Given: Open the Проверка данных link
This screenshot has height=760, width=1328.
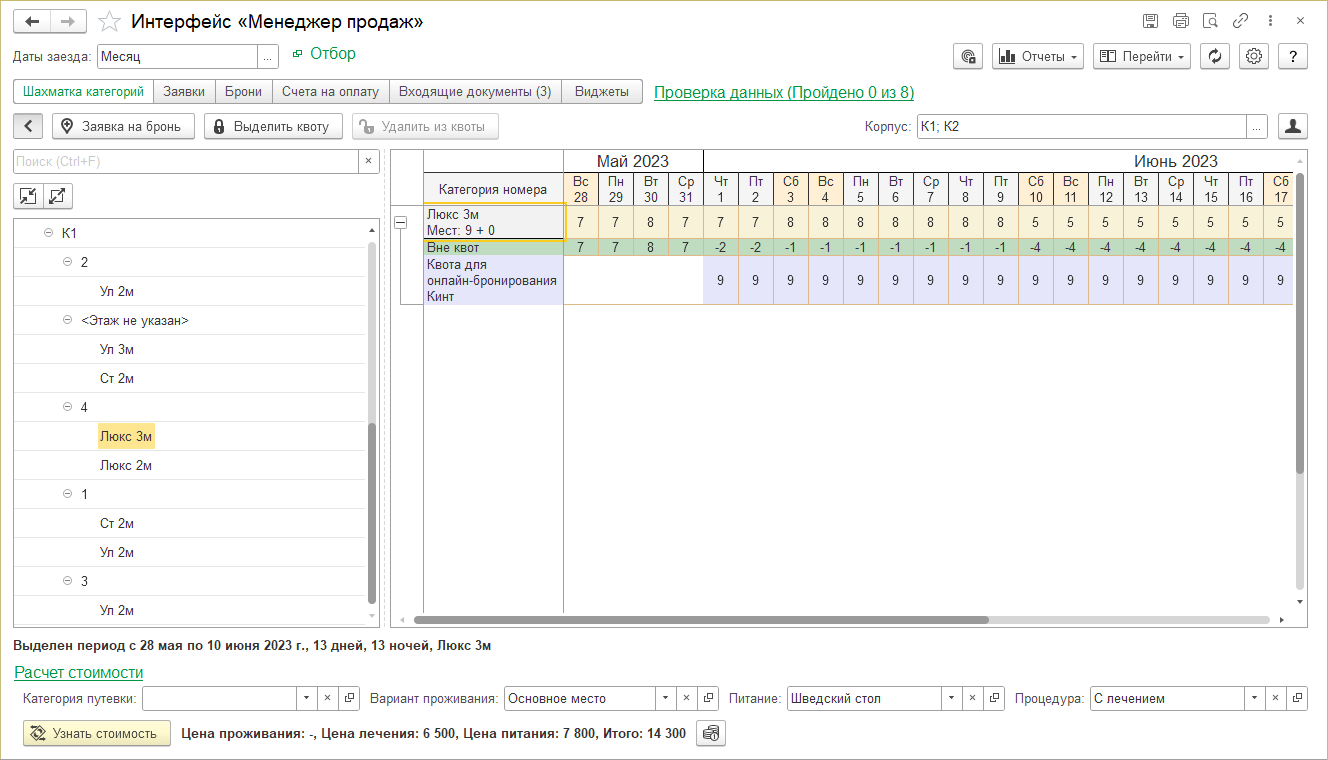Looking at the screenshot, I should [783, 93].
